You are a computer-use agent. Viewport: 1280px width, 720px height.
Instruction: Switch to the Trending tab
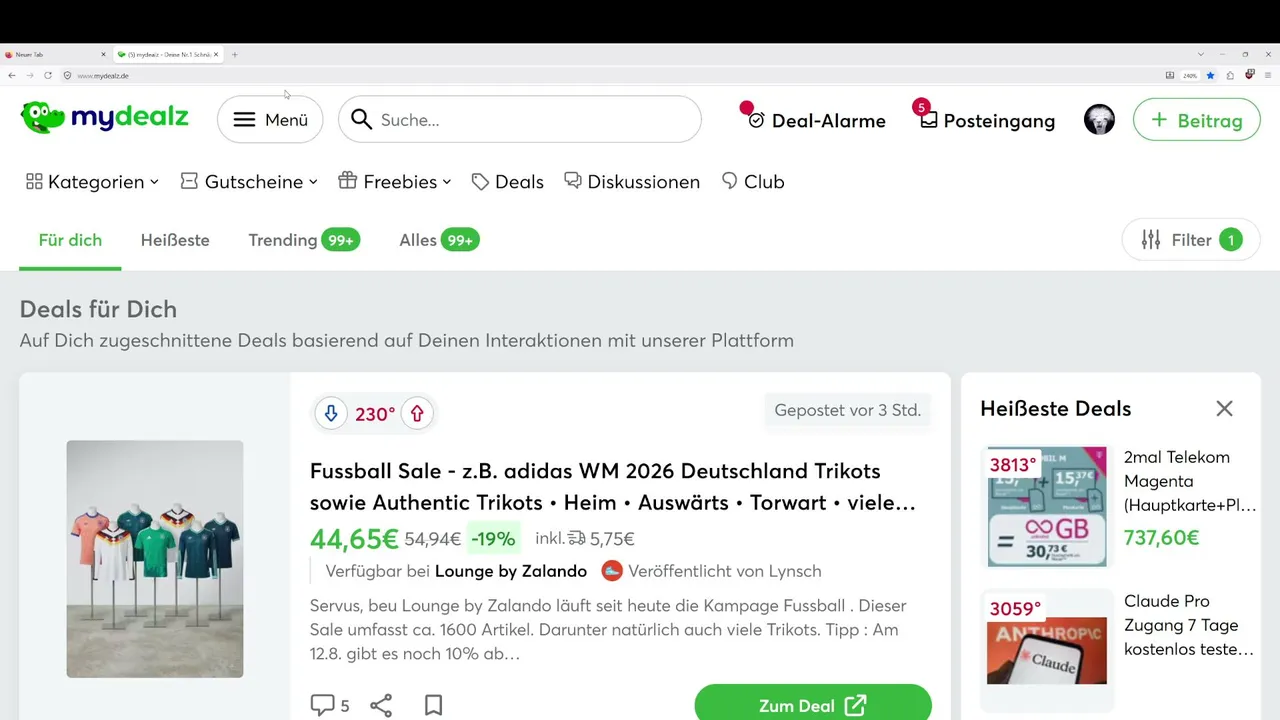coord(304,240)
